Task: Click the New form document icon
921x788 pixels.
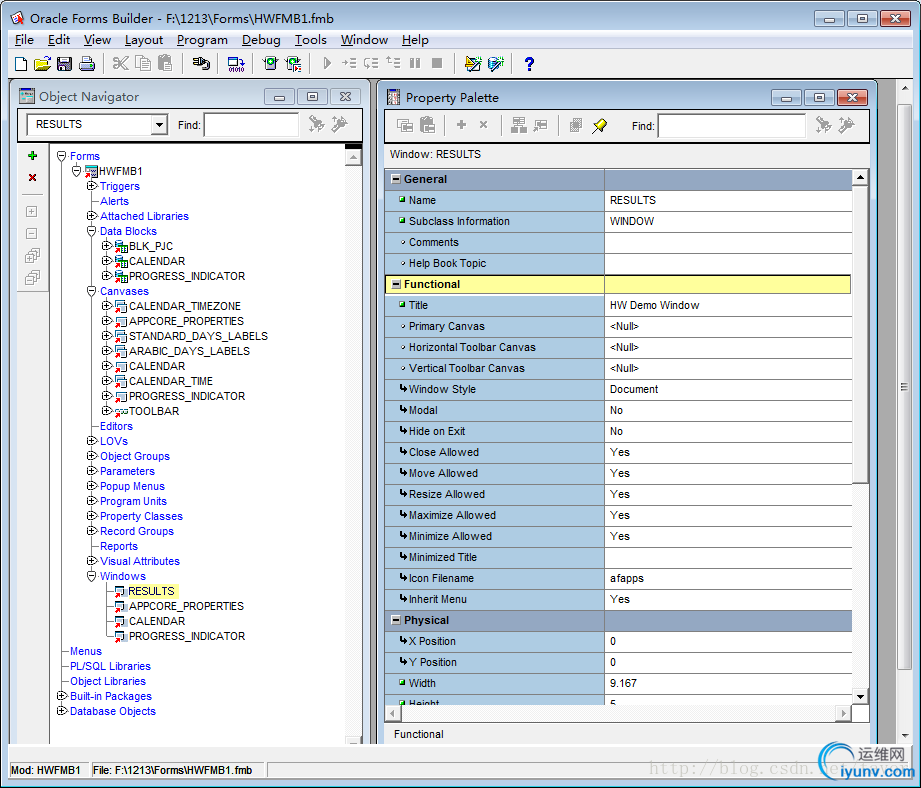Action: pos(21,63)
